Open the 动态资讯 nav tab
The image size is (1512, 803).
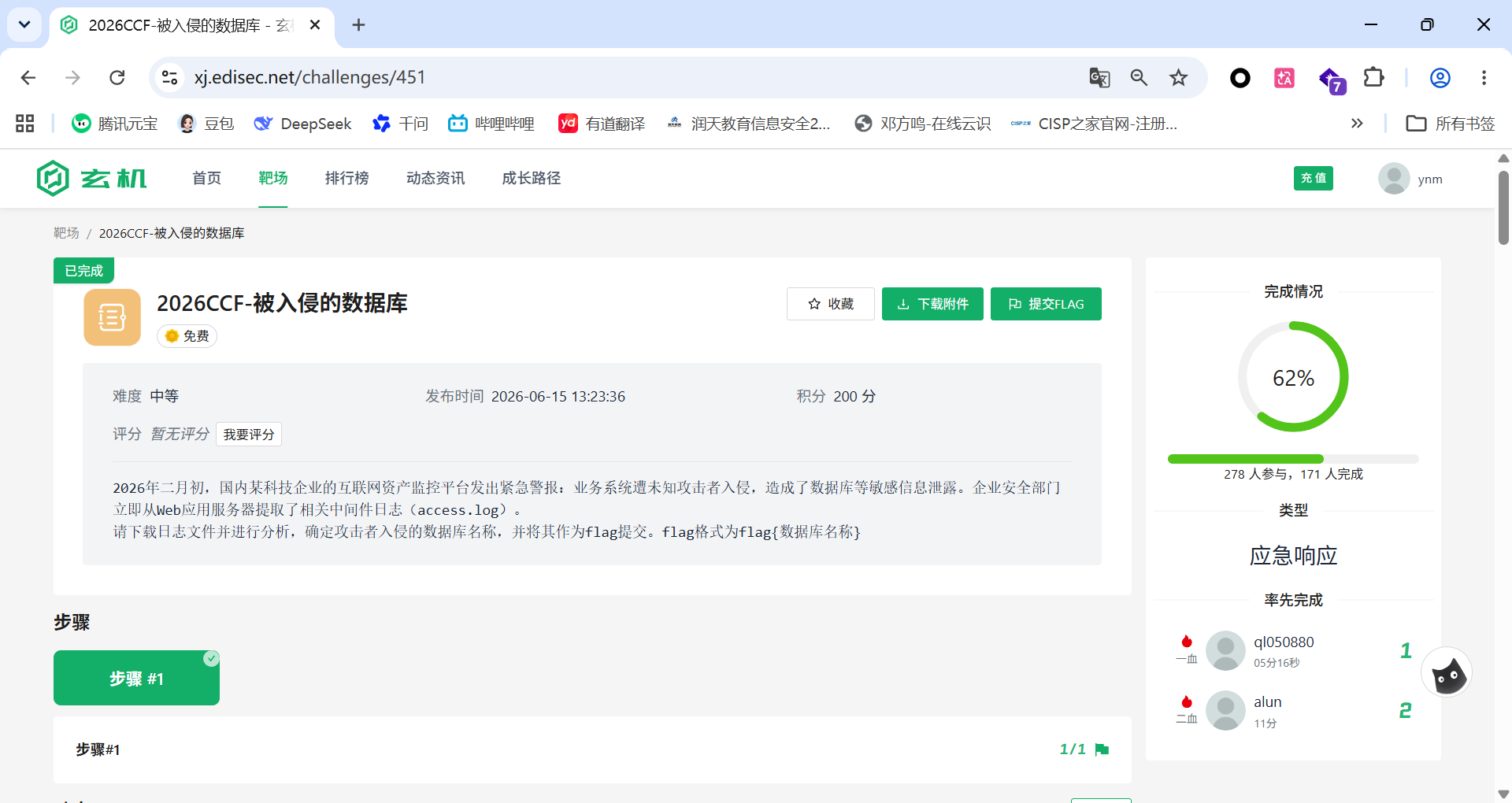point(435,178)
